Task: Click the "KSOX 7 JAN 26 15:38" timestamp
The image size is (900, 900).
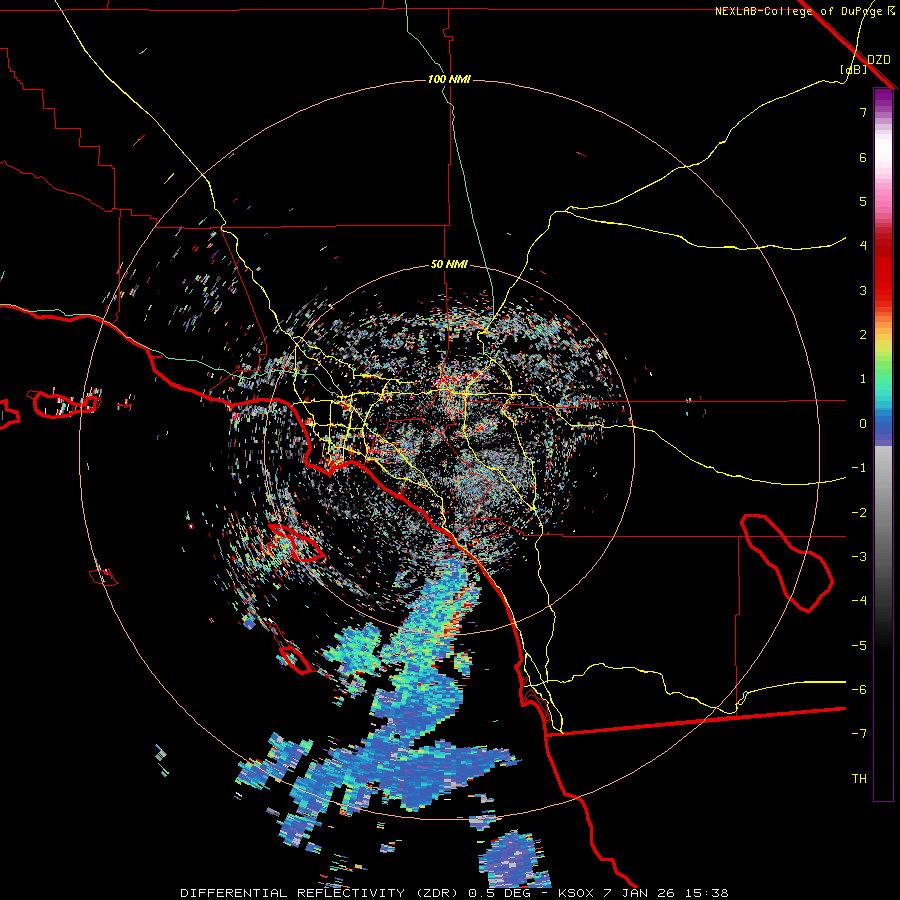Action: tap(643, 893)
